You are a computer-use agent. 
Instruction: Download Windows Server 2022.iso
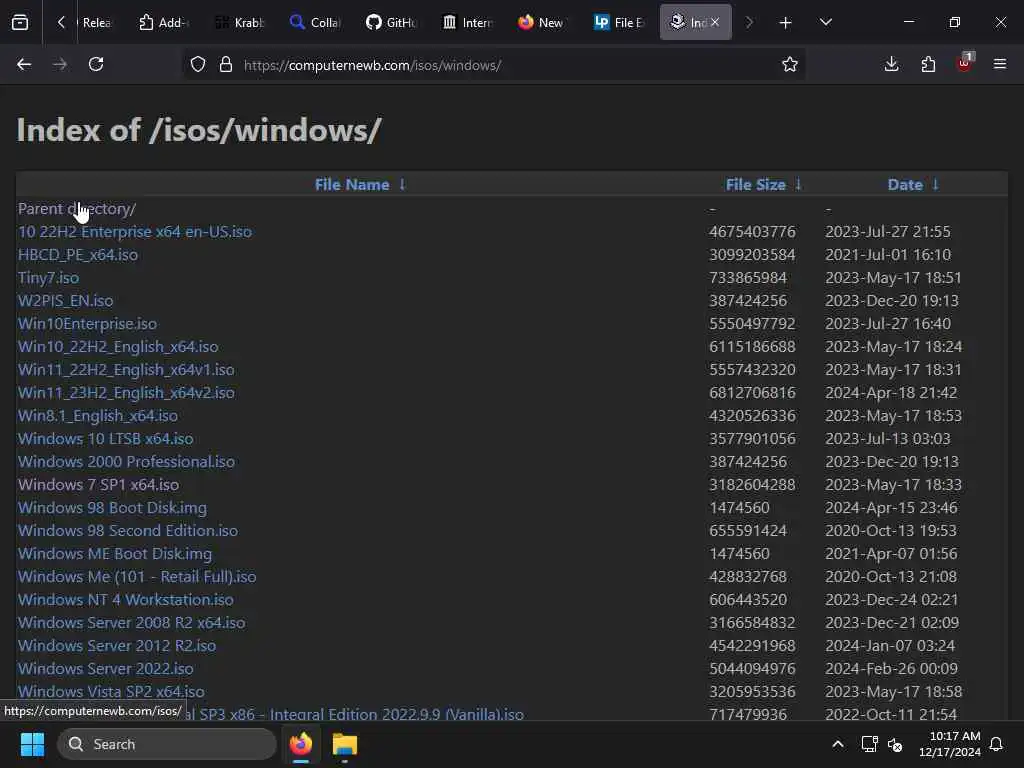(106, 668)
